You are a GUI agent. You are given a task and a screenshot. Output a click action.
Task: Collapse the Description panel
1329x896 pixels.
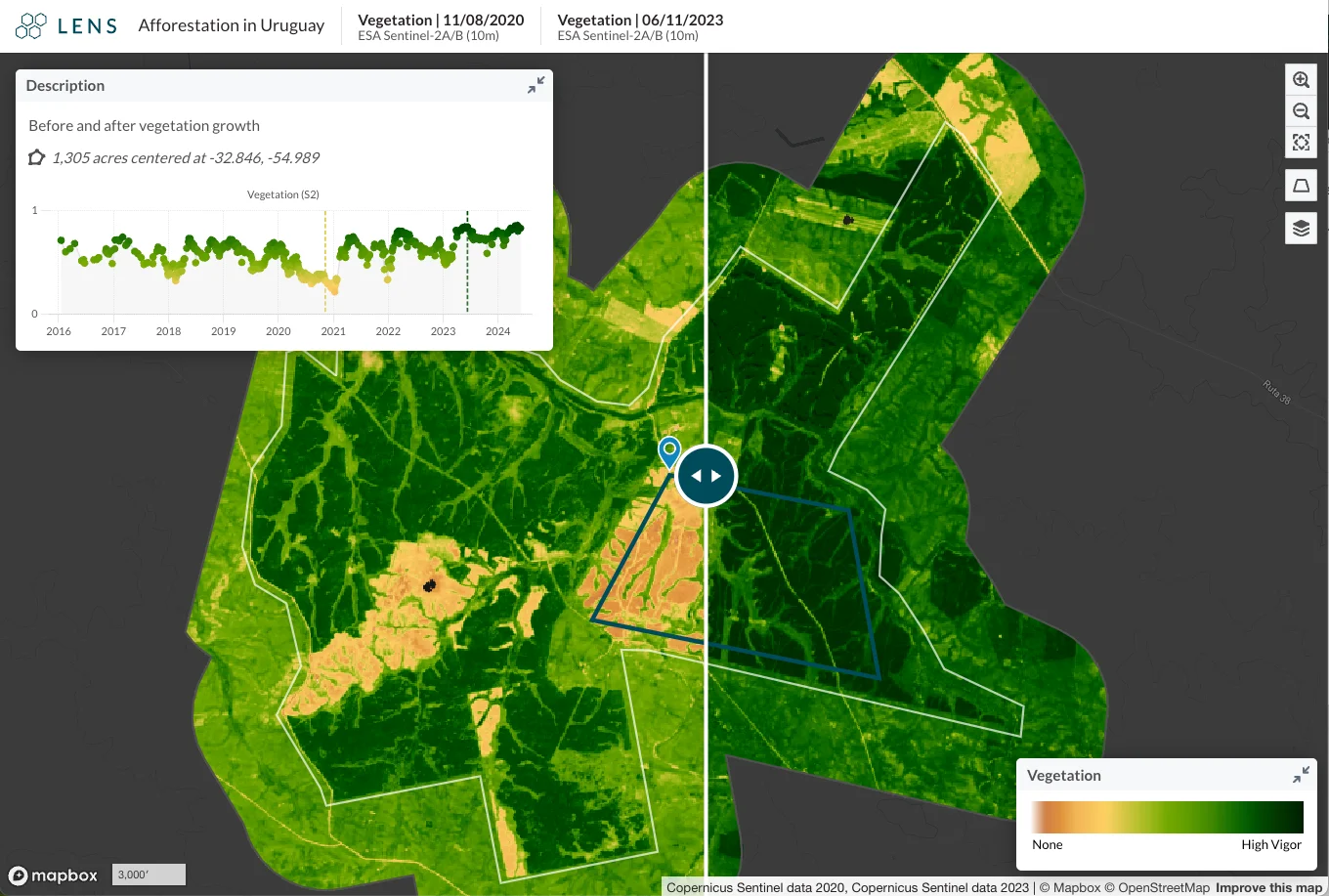(x=536, y=85)
